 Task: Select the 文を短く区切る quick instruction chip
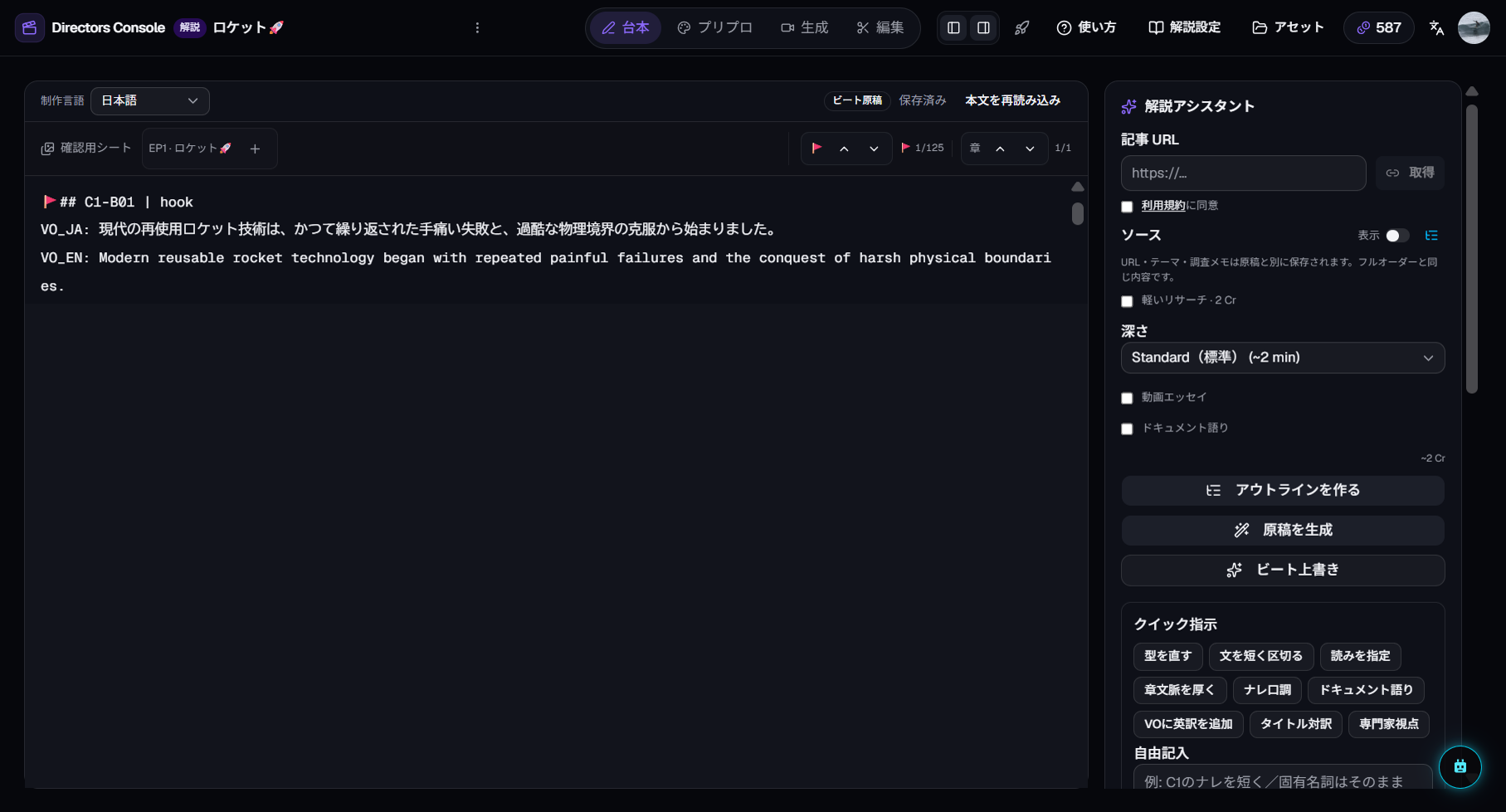click(x=1261, y=656)
